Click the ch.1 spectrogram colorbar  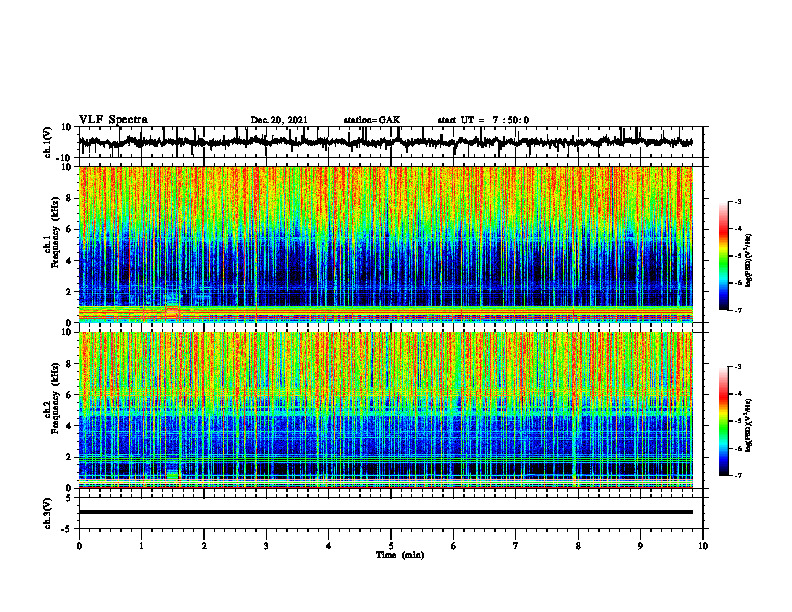[x=724, y=256]
